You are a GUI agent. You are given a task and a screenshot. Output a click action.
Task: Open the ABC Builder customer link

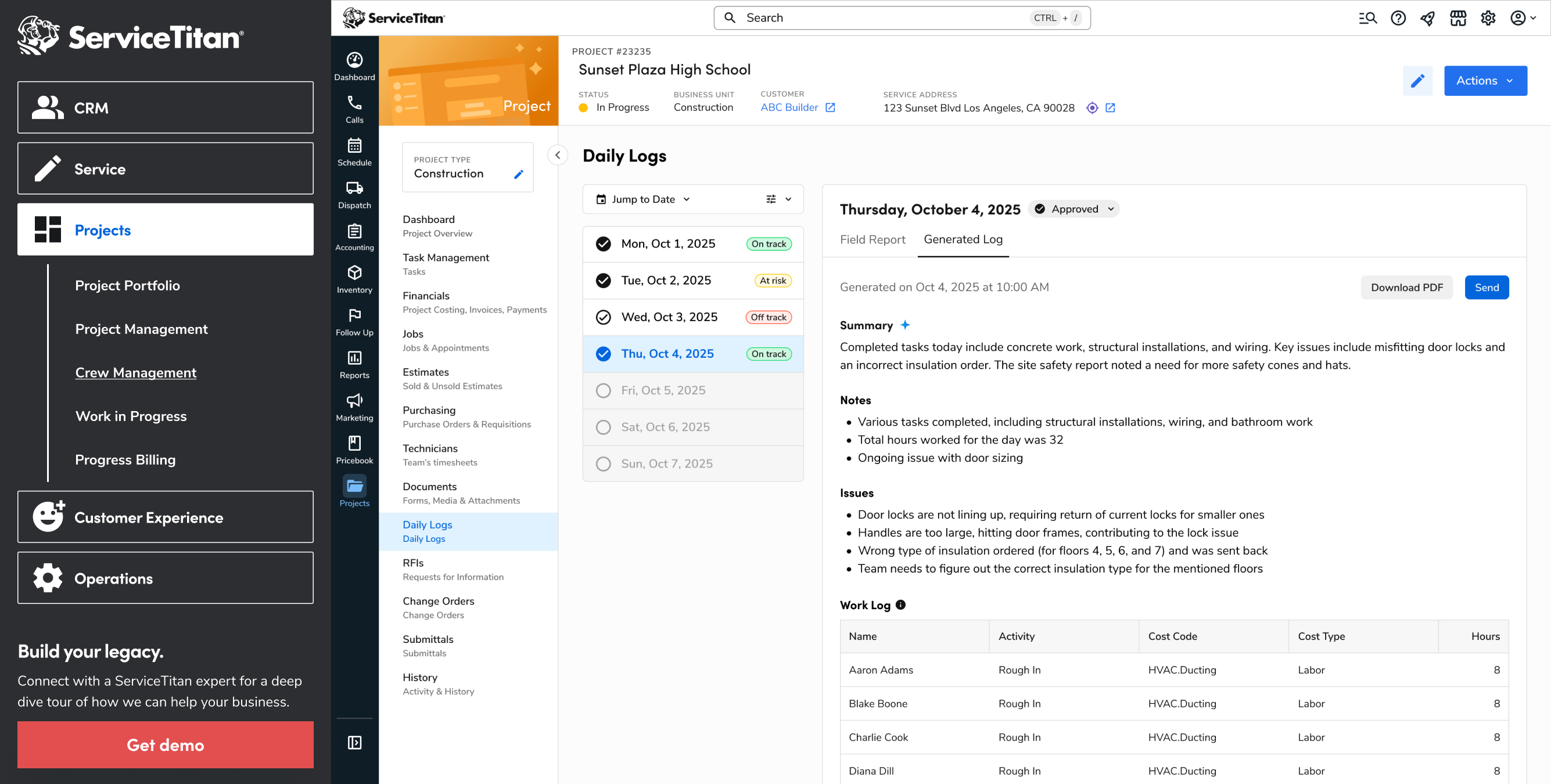(x=789, y=107)
